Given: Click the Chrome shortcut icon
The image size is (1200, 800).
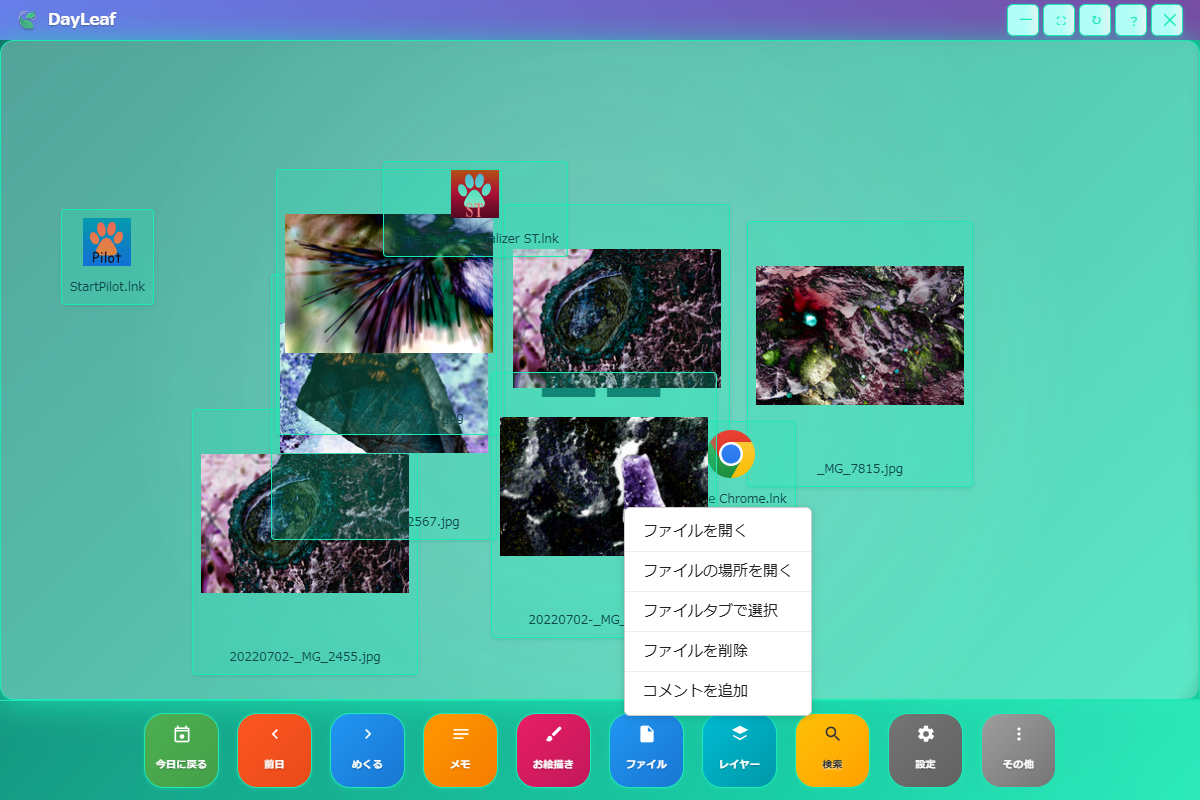Looking at the screenshot, I should [732, 454].
